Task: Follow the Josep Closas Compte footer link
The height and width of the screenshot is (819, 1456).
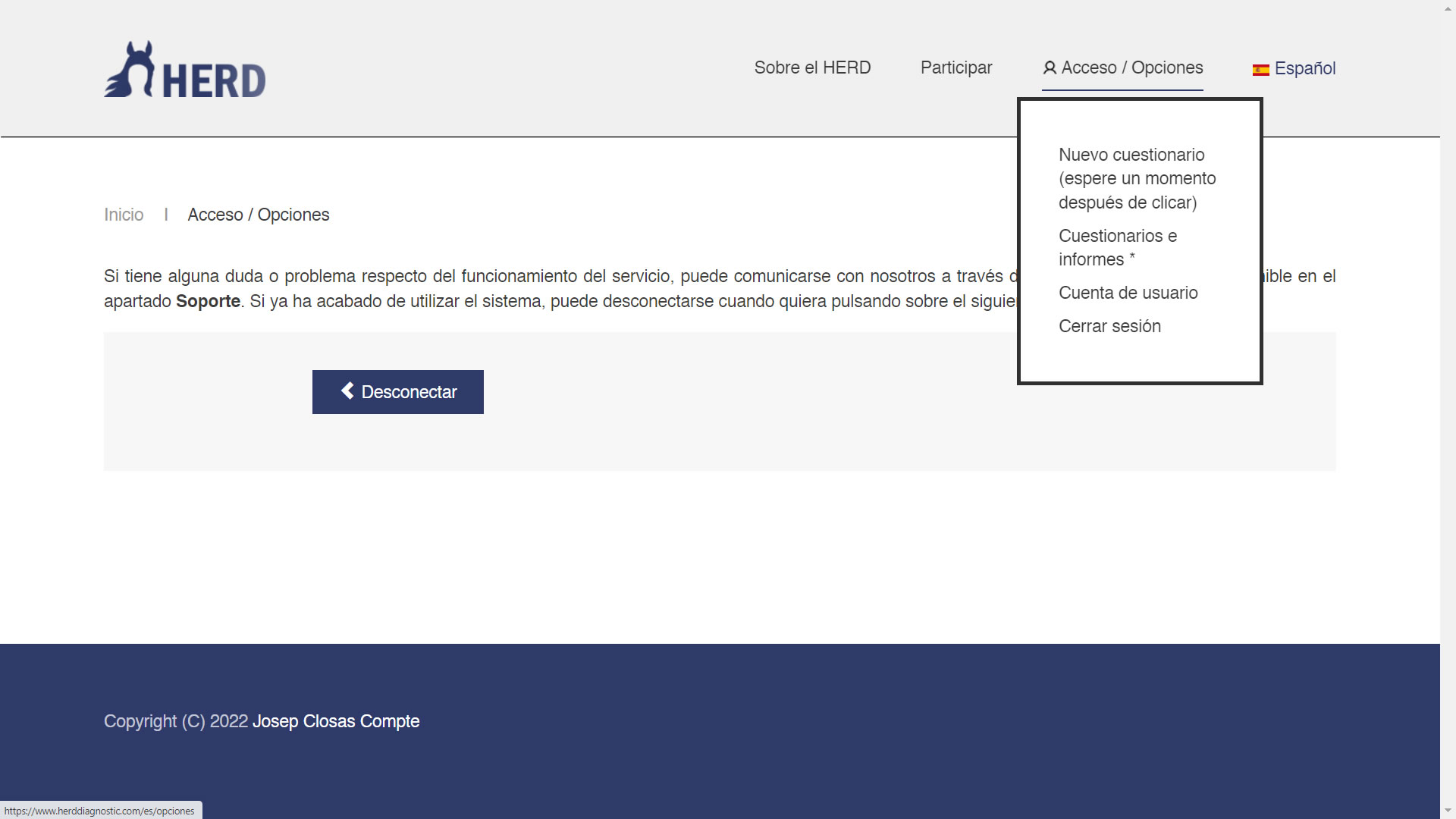Action: tap(335, 721)
